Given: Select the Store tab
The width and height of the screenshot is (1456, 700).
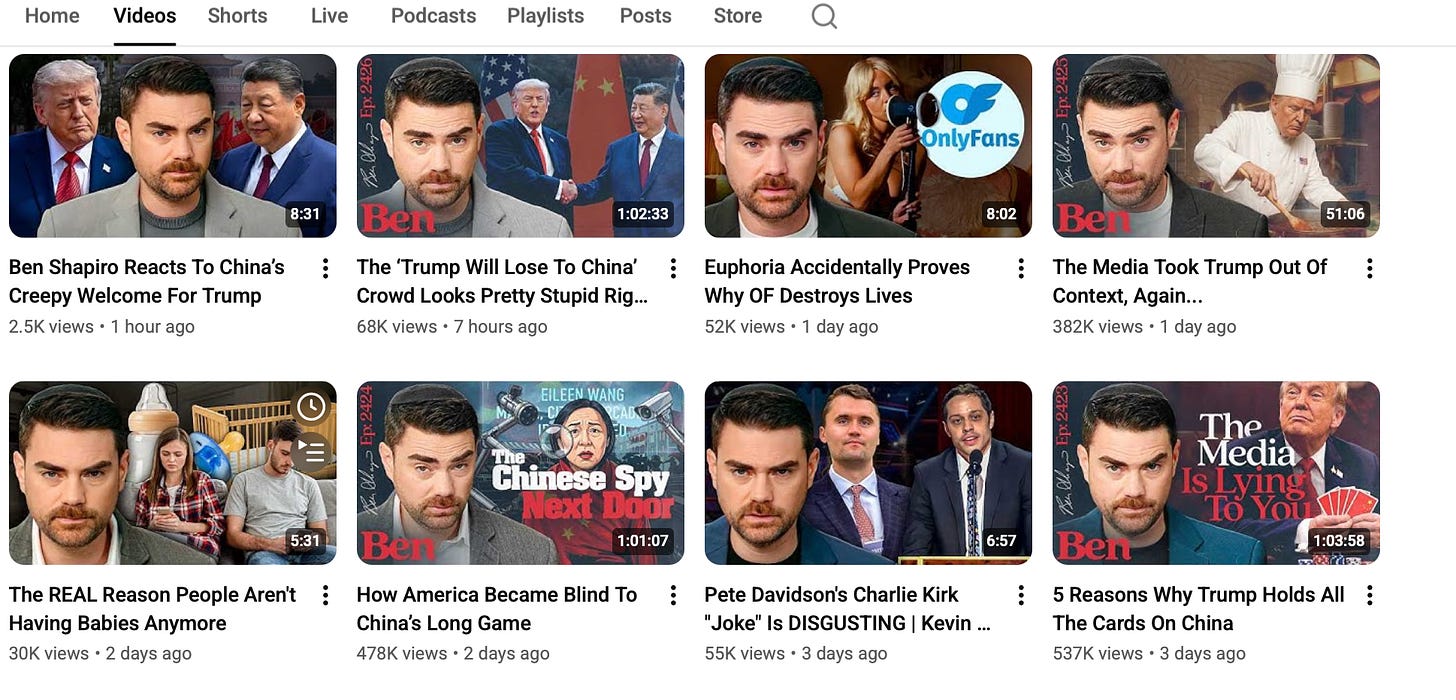Looking at the screenshot, I should coord(737,16).
